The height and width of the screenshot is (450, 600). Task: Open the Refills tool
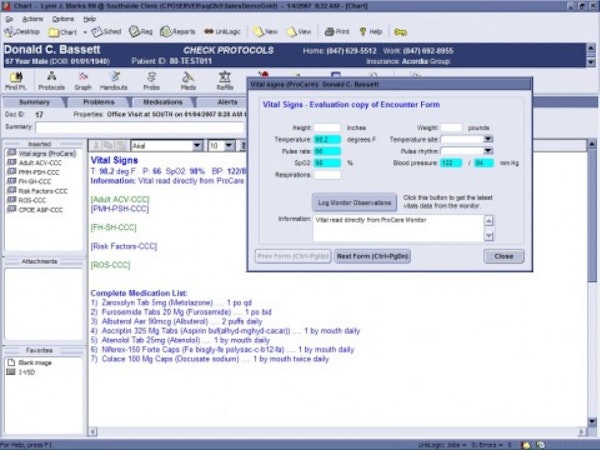226,81
